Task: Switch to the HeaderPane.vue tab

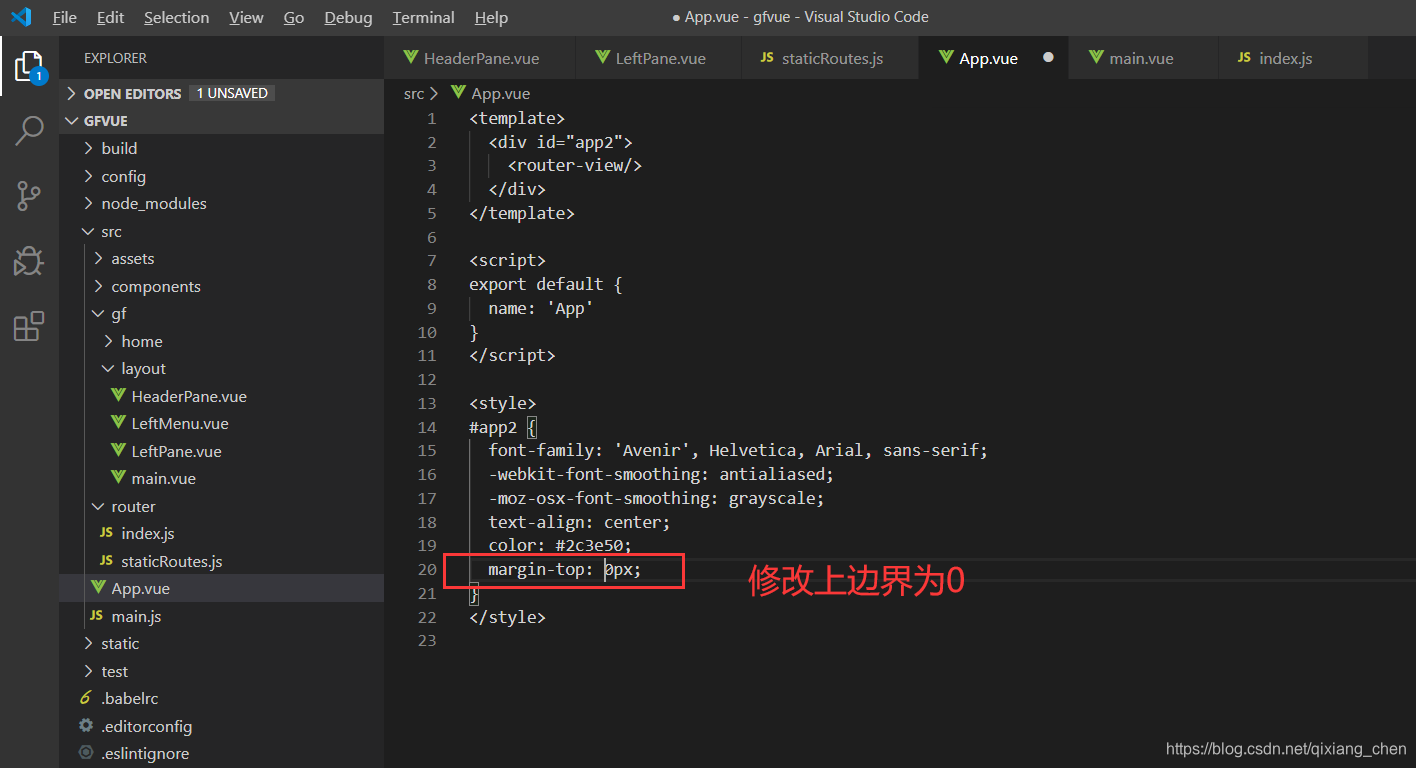Action: pos(480,58)
